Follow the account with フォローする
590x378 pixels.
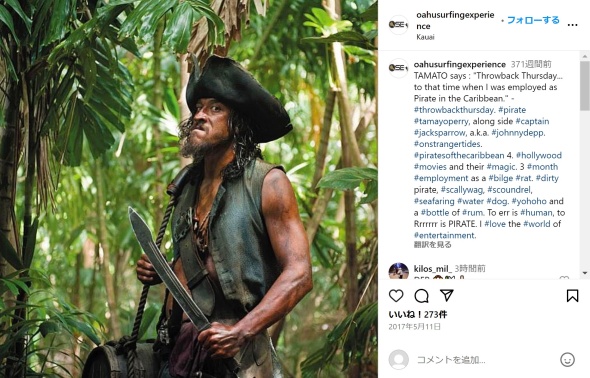pos(533,20)
